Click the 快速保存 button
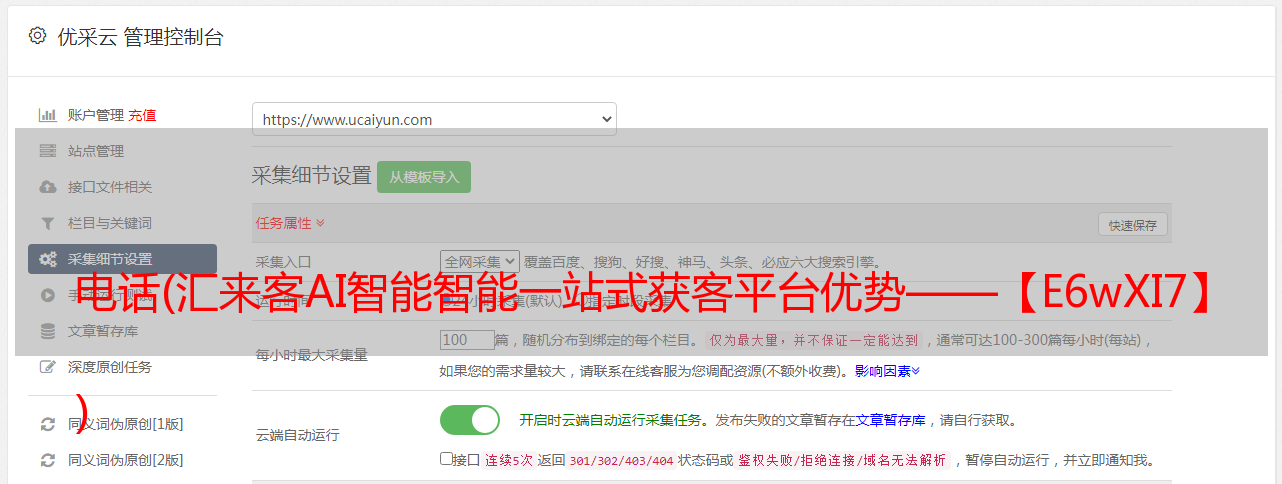The height and width of the screenshot is (484, 1282). [x=1132, y=225]
